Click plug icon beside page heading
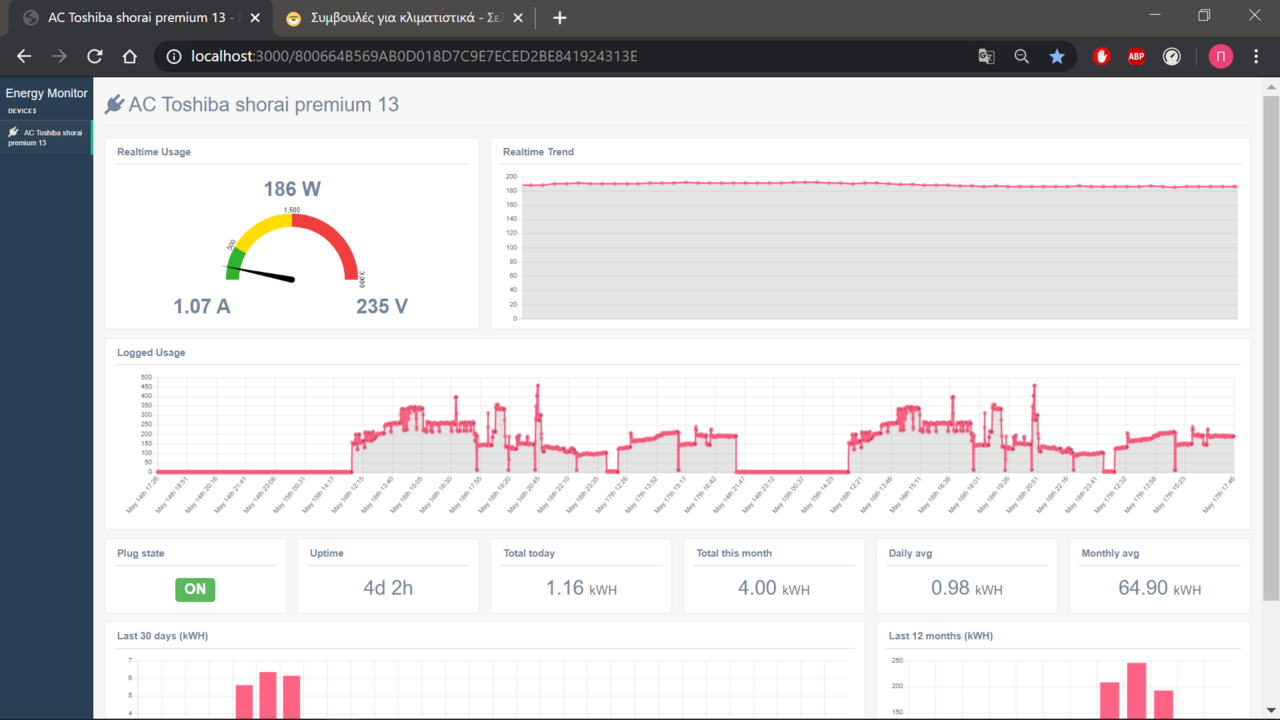 coord(114,104)
